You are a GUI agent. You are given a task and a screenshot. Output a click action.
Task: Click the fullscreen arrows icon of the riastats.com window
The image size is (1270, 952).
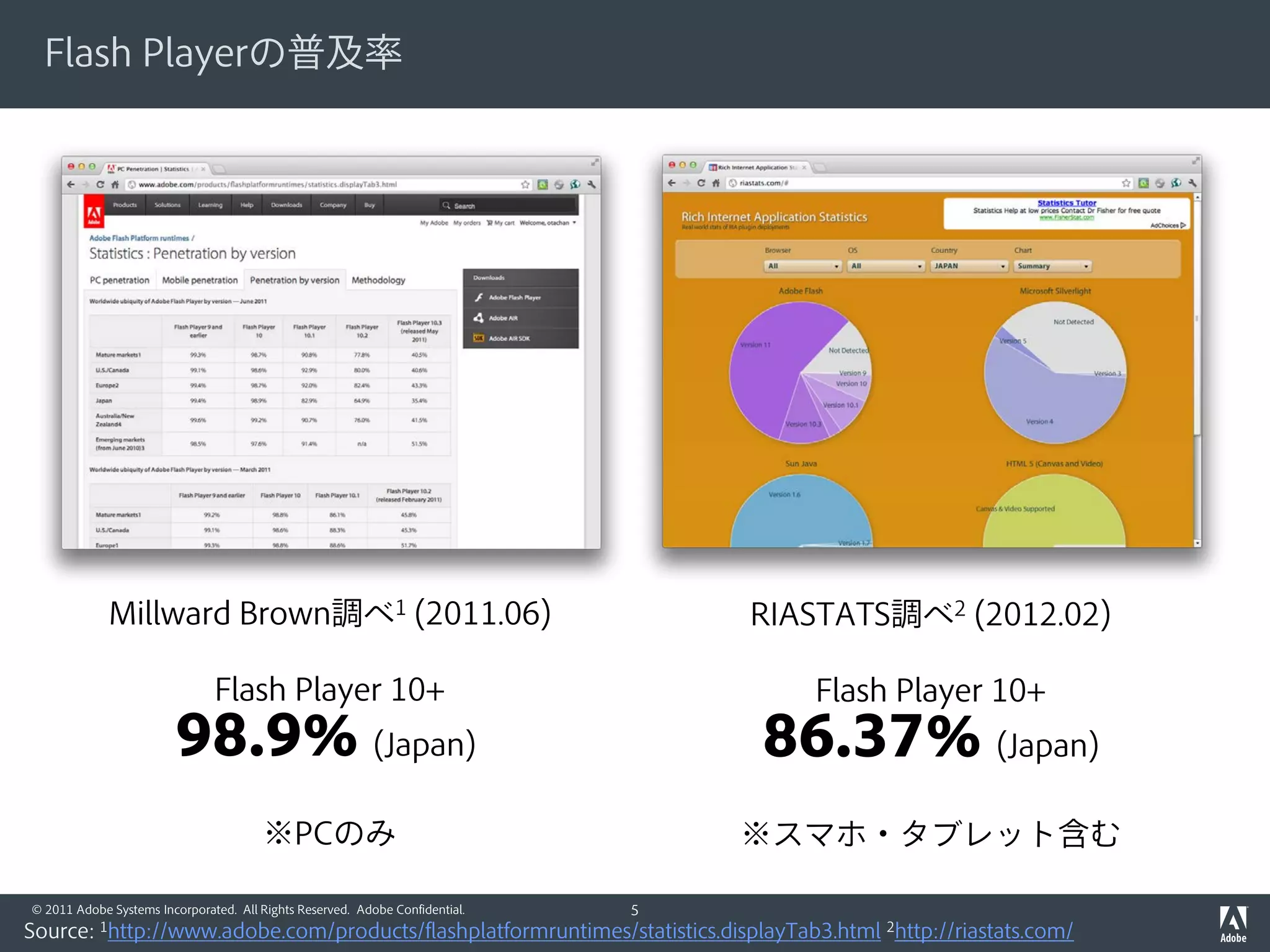coord(1196,161)
